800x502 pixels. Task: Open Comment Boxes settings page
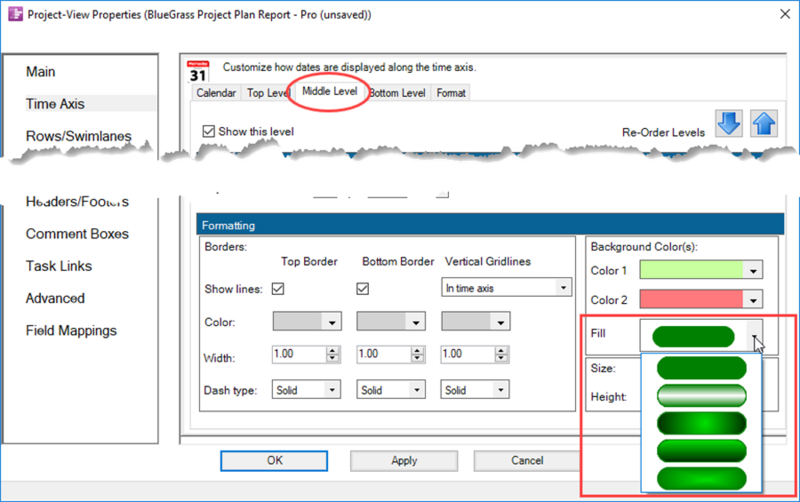coord(77,234)
